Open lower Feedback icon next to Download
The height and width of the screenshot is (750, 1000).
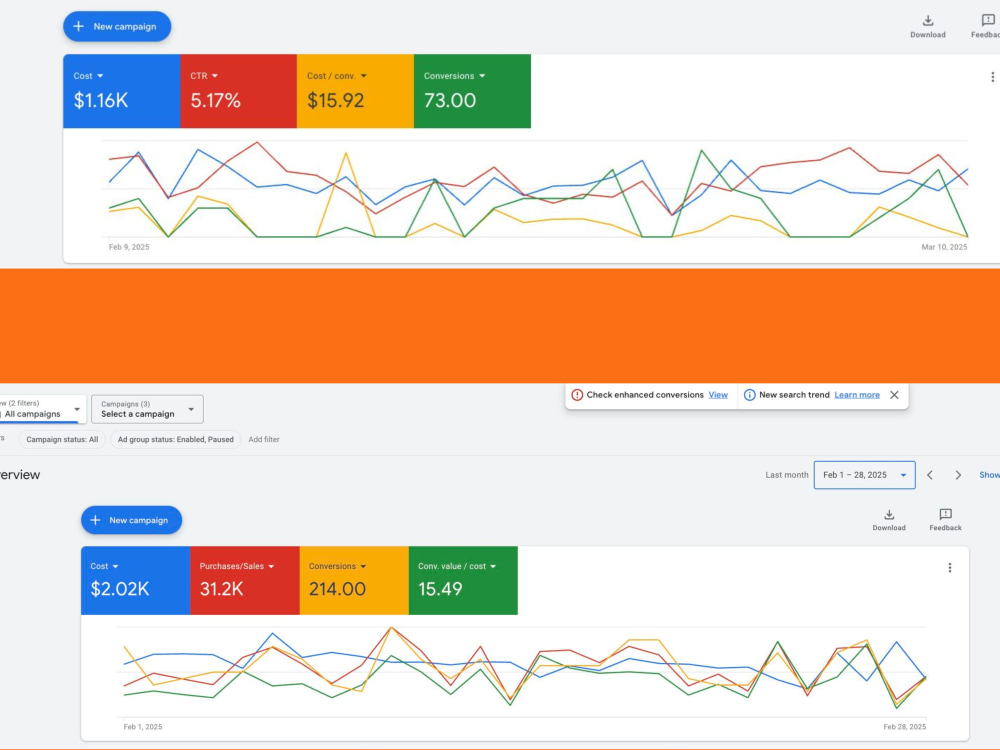[x=945, y=514]
